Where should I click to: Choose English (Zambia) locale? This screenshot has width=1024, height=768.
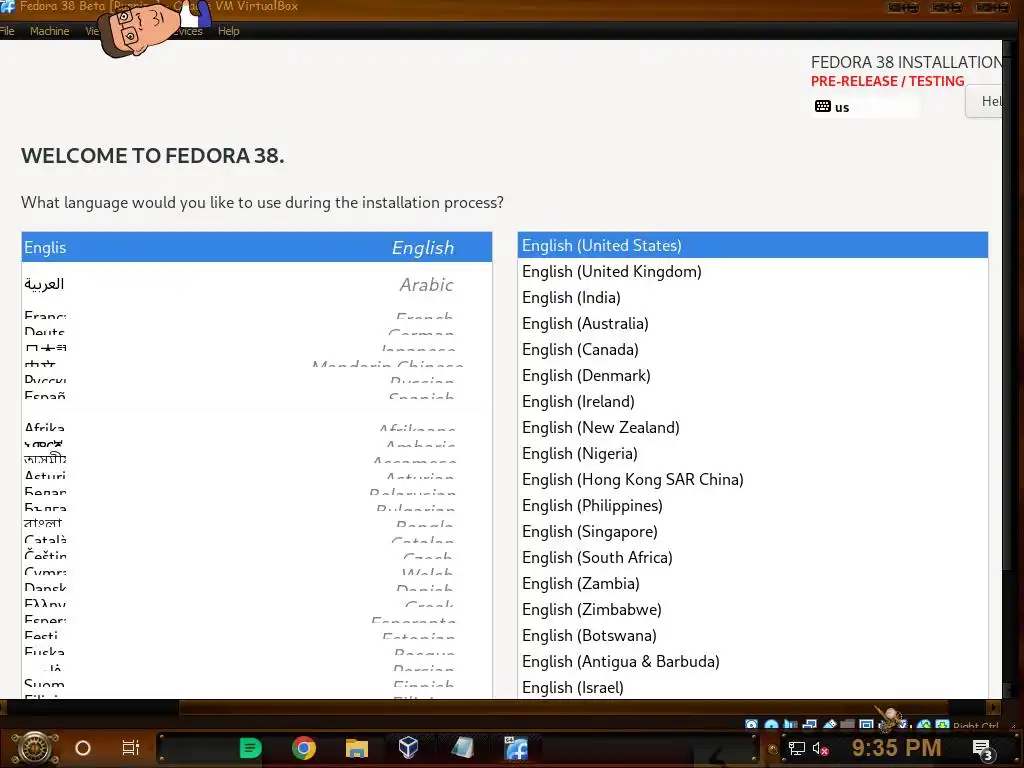752,583
